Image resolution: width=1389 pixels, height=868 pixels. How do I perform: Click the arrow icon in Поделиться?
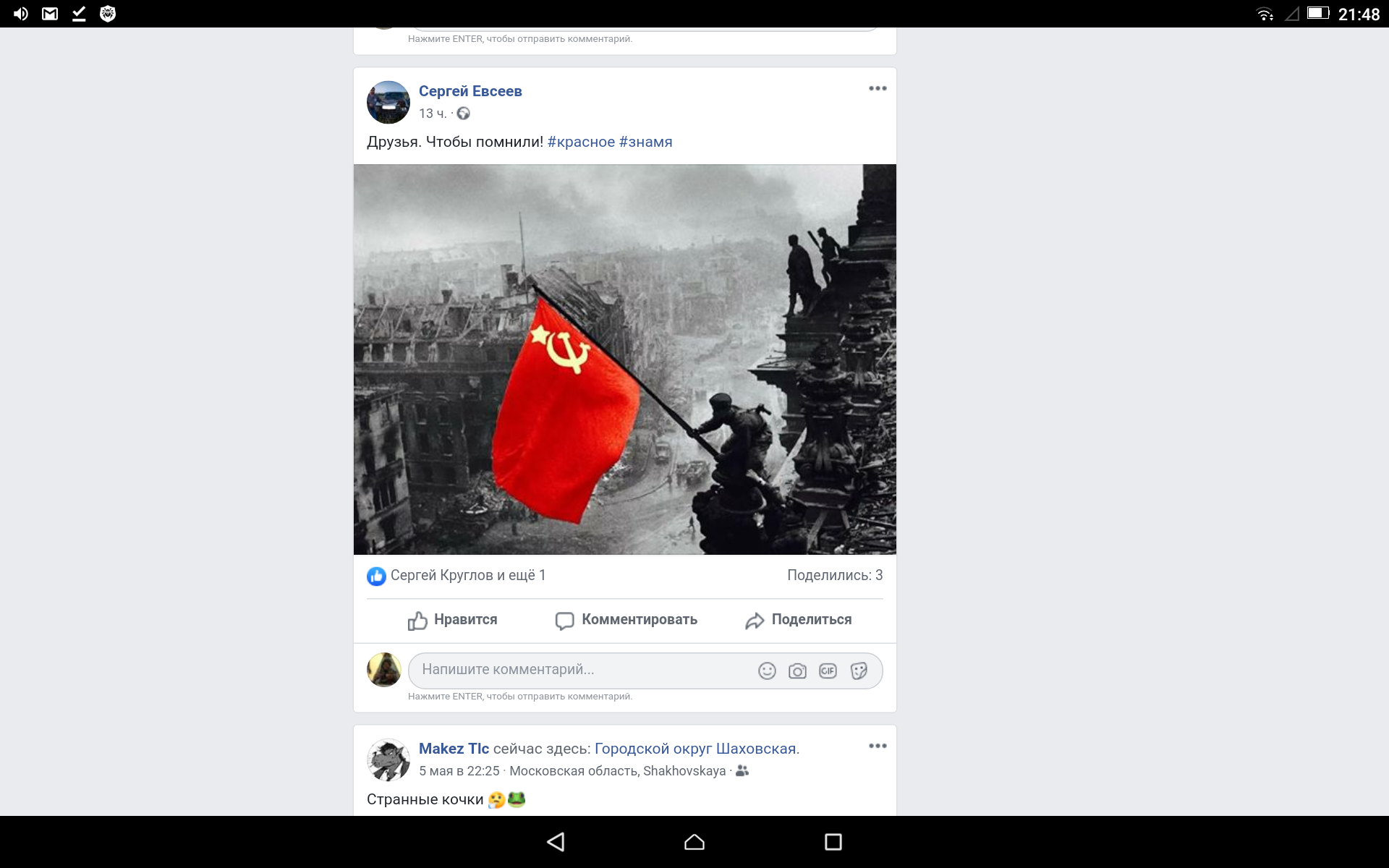755,621
